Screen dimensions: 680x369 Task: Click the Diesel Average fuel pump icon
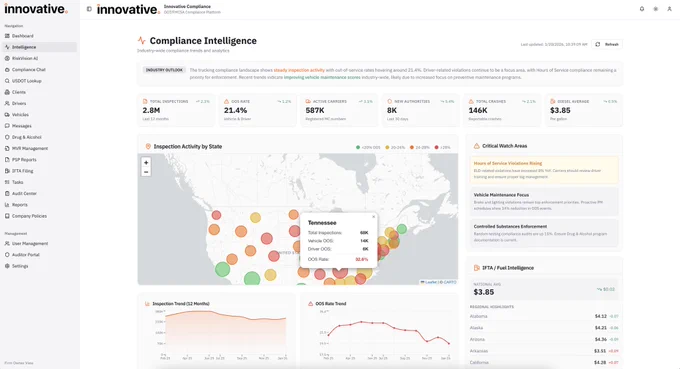552,101
